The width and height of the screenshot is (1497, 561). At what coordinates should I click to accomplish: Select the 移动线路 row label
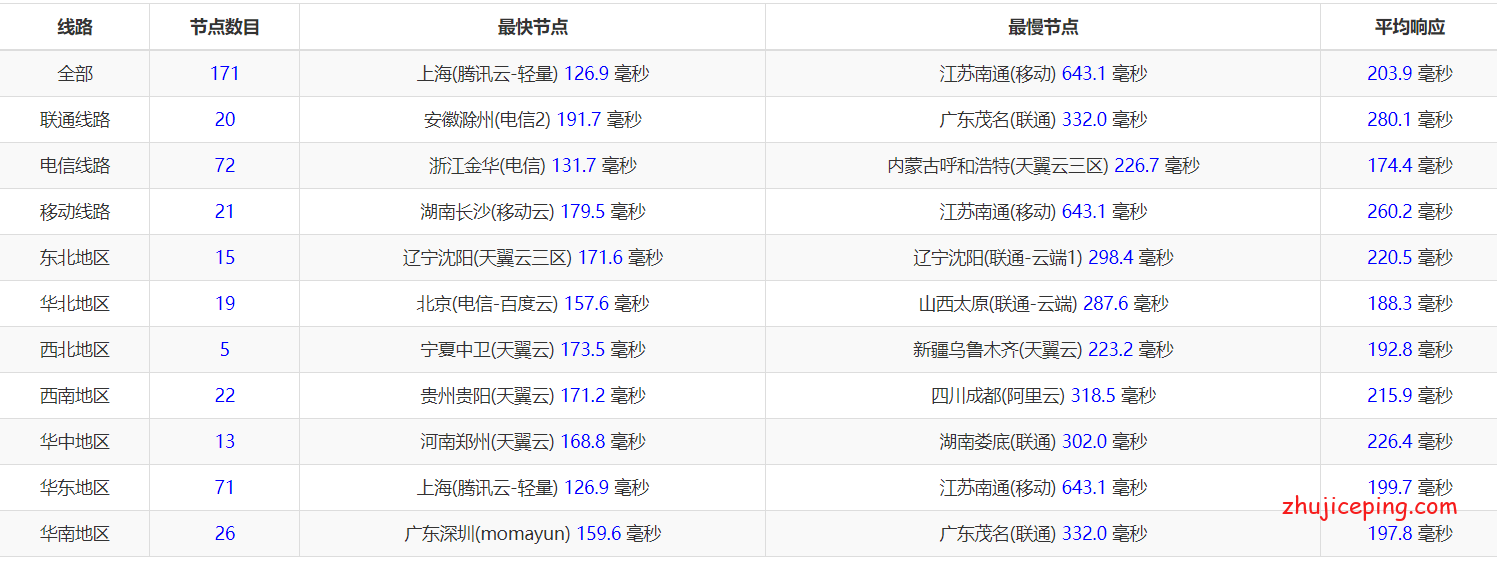coord(75,212)
